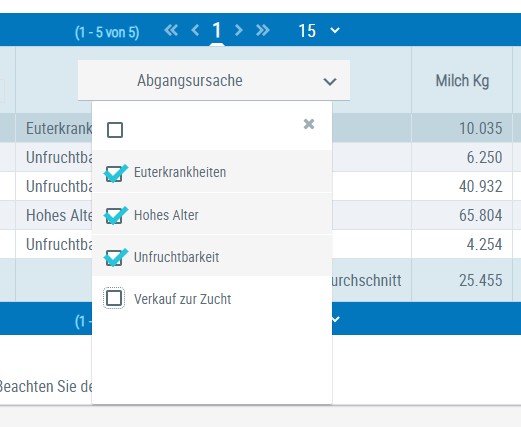Open the Abgangsursache filter dropdown
The height and width of the screenshot is (427, 521).
(x=214, y=80)
